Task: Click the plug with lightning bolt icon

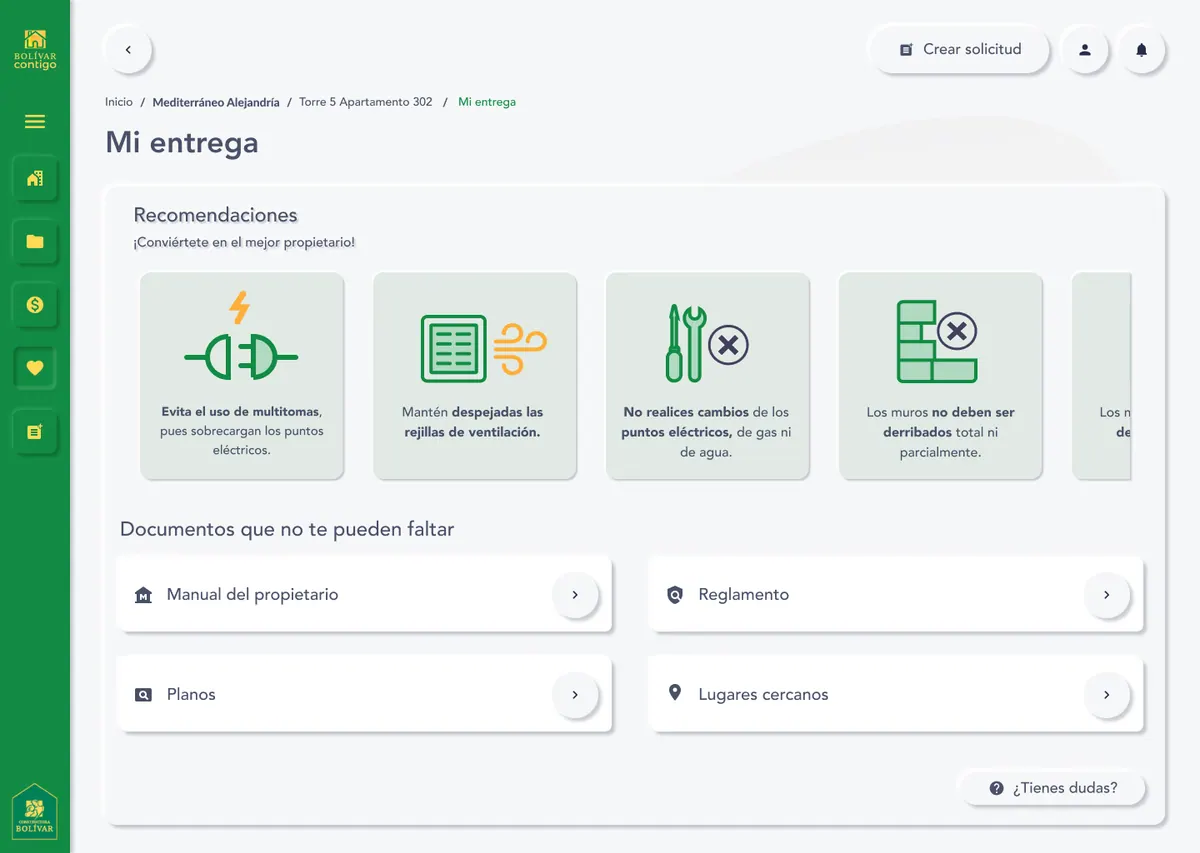Action: (x=241, y=337)
